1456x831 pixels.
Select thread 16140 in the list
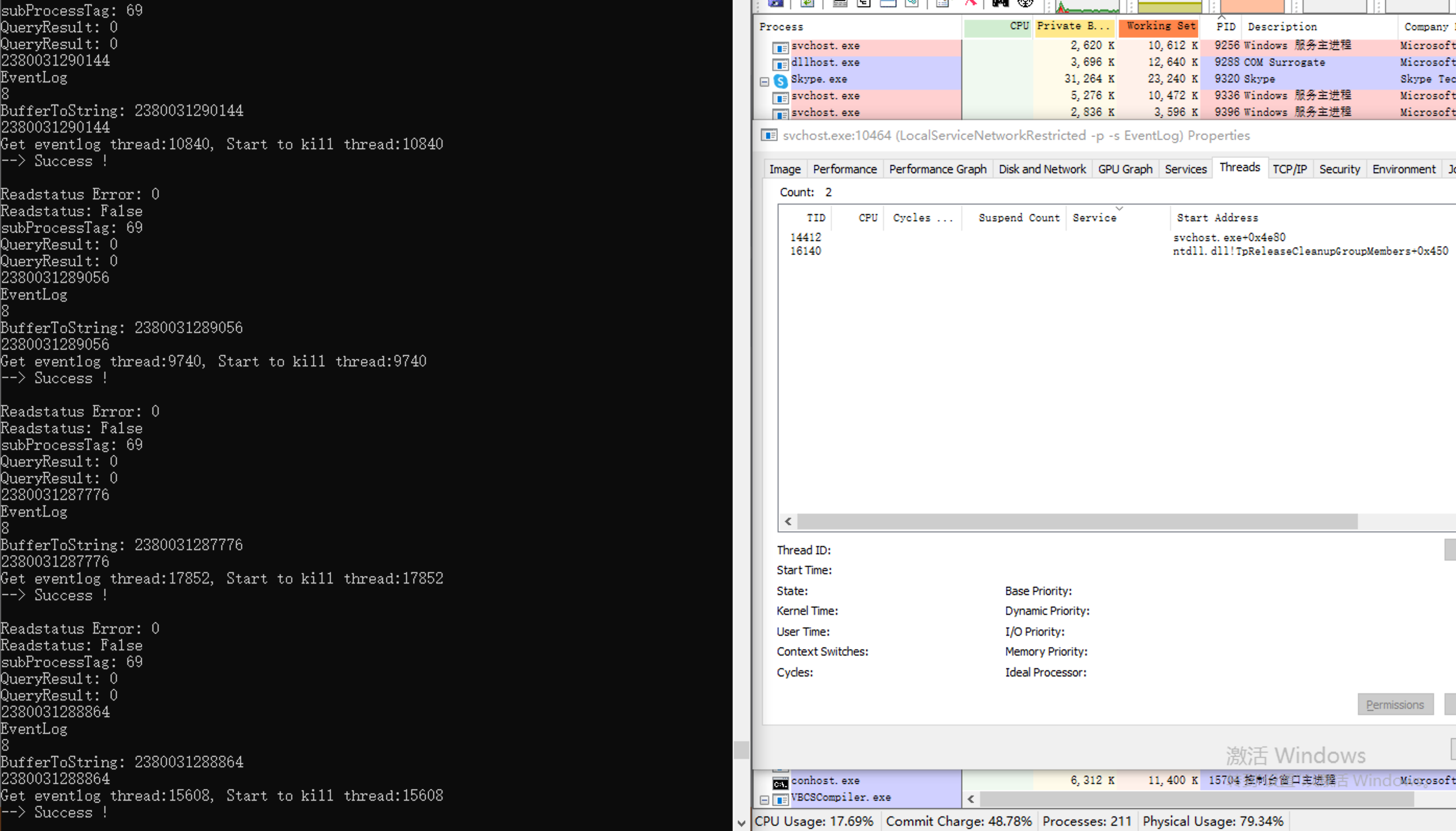coord(805,251)
